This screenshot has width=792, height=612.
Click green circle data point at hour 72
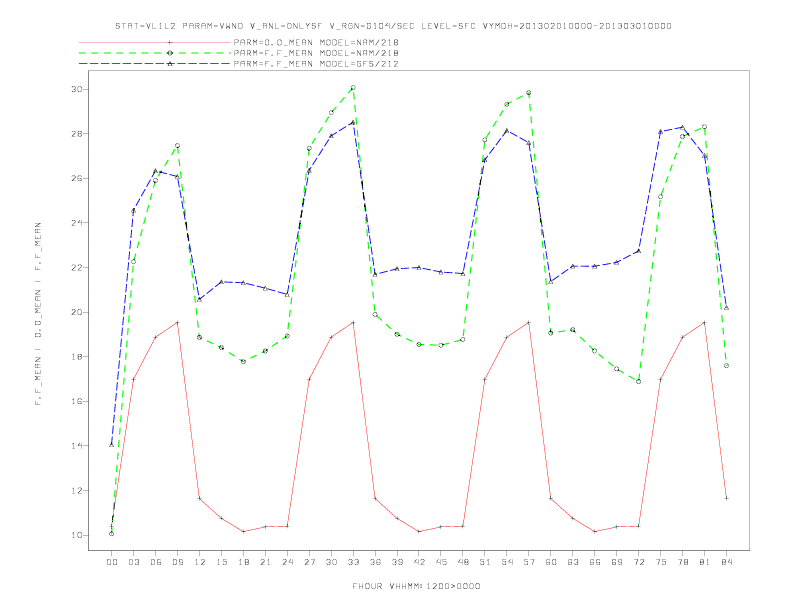(638, 382)
